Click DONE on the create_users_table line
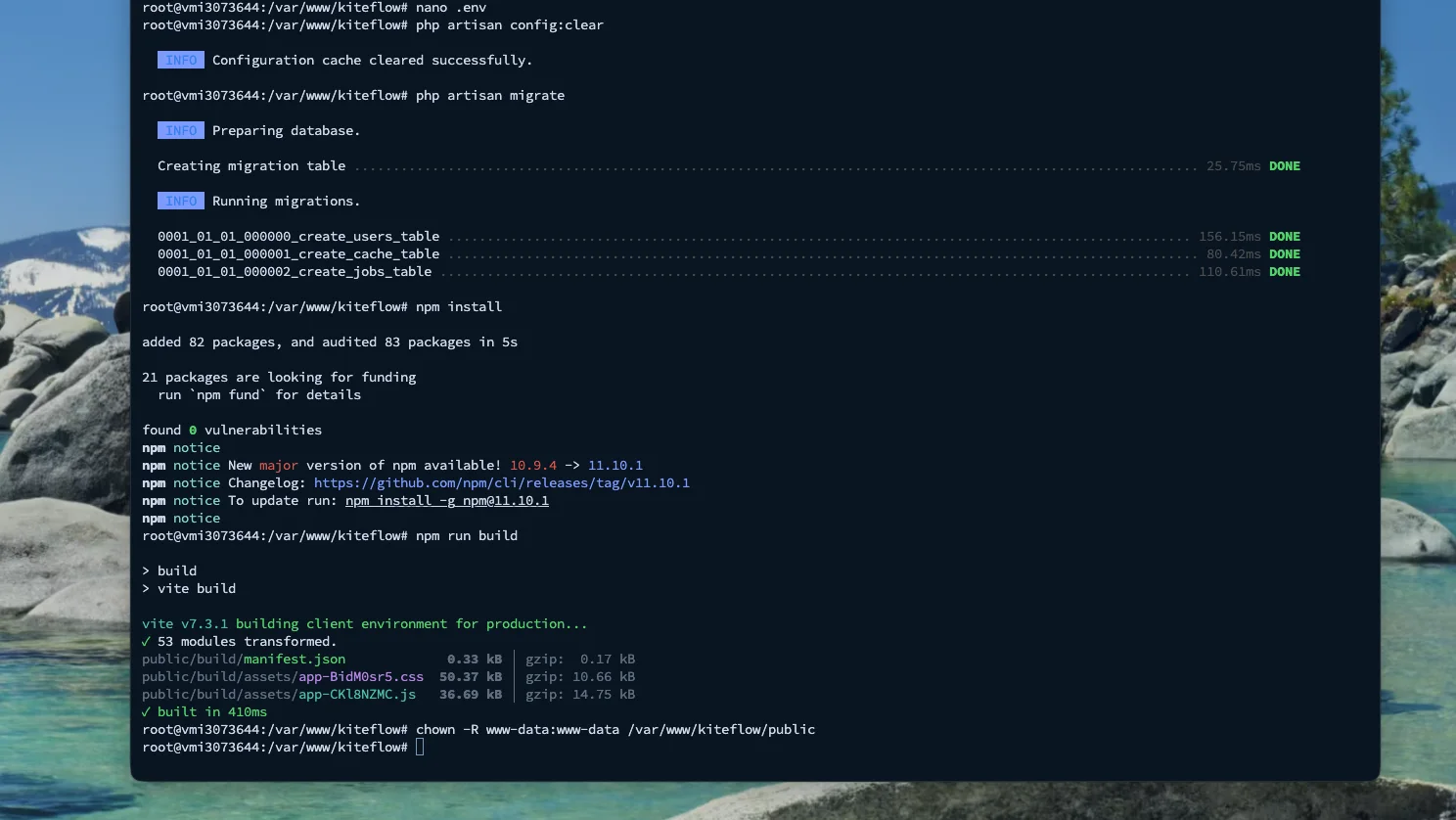The image size is (1456, 820). [x=1285, y=236]
